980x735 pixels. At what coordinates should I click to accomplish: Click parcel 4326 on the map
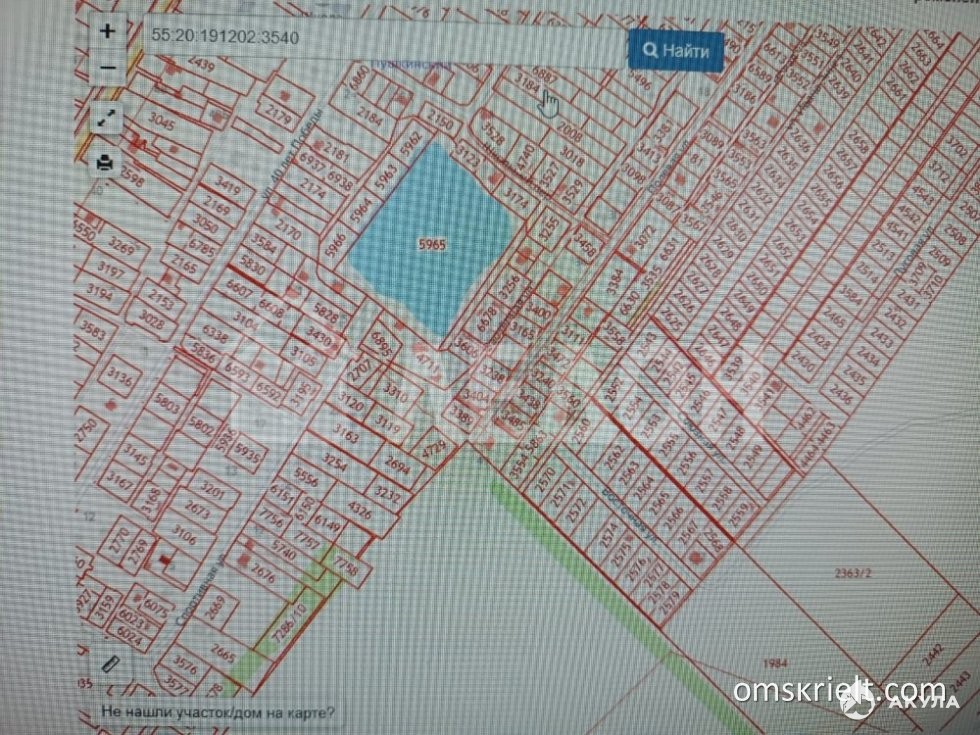(x=357, y=515)
